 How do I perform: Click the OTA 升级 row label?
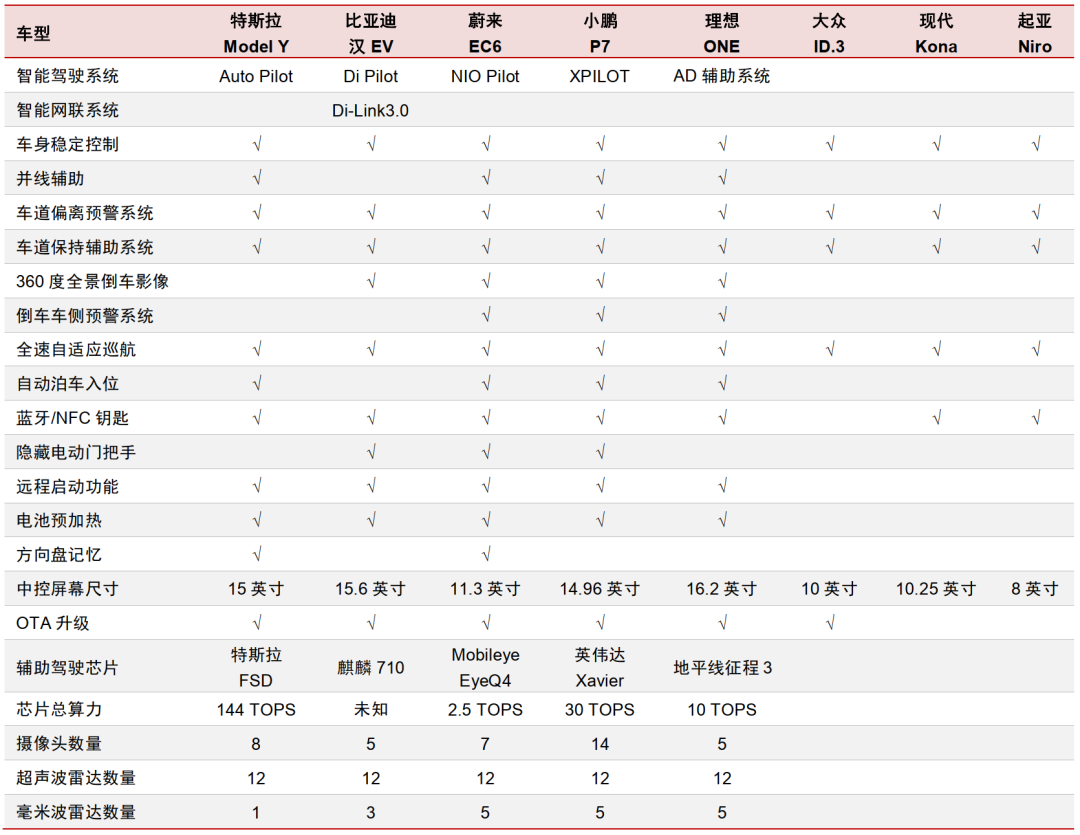tap(53, 623)
